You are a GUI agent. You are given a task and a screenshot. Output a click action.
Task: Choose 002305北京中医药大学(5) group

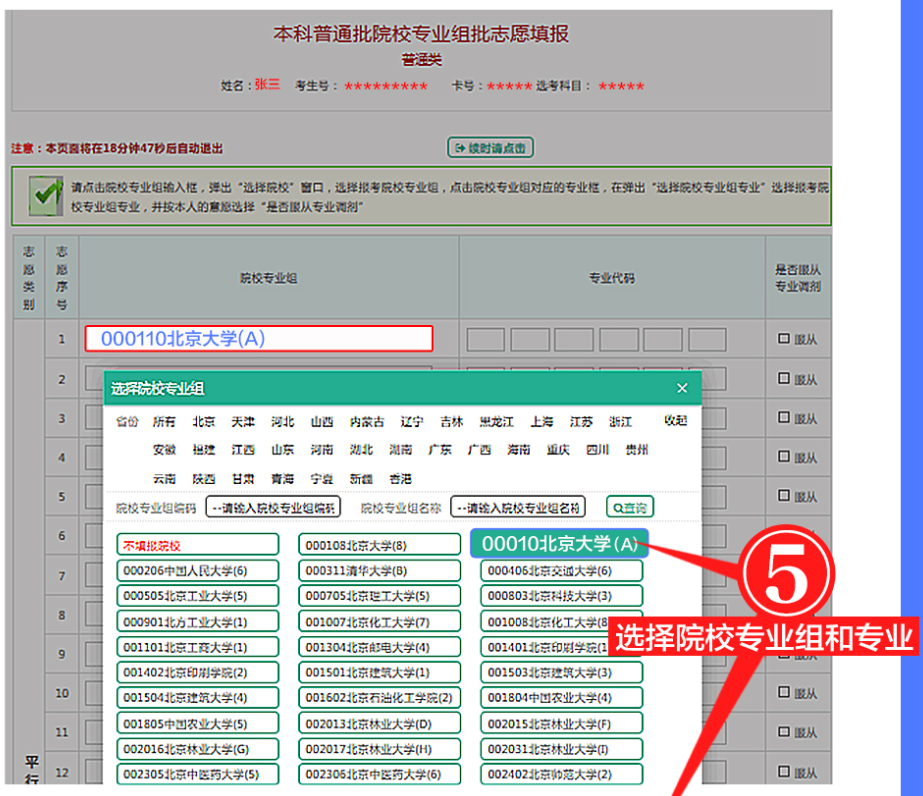coord(198,774)
